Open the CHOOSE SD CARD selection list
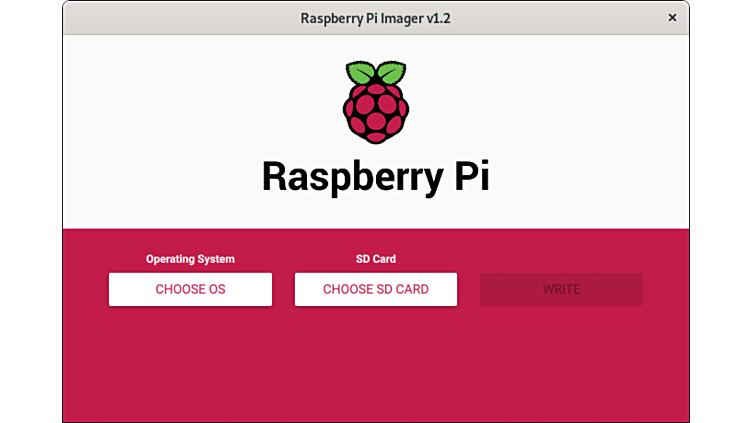The image size is (752, 423). [375, 289]
